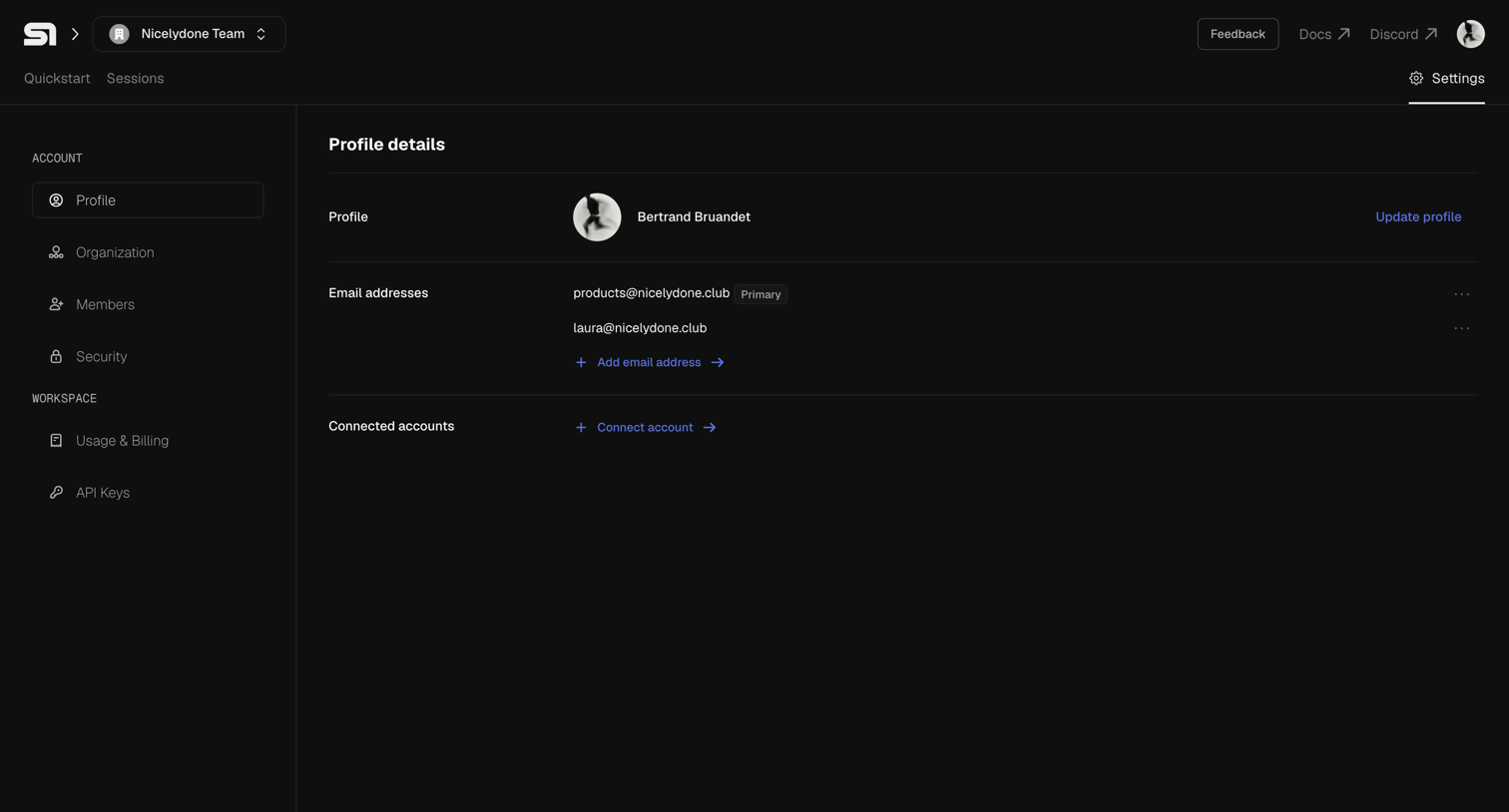Click the Organization sidebar icon
The height and width of the screenshot is (812, 1509).
tap(56, 252)
